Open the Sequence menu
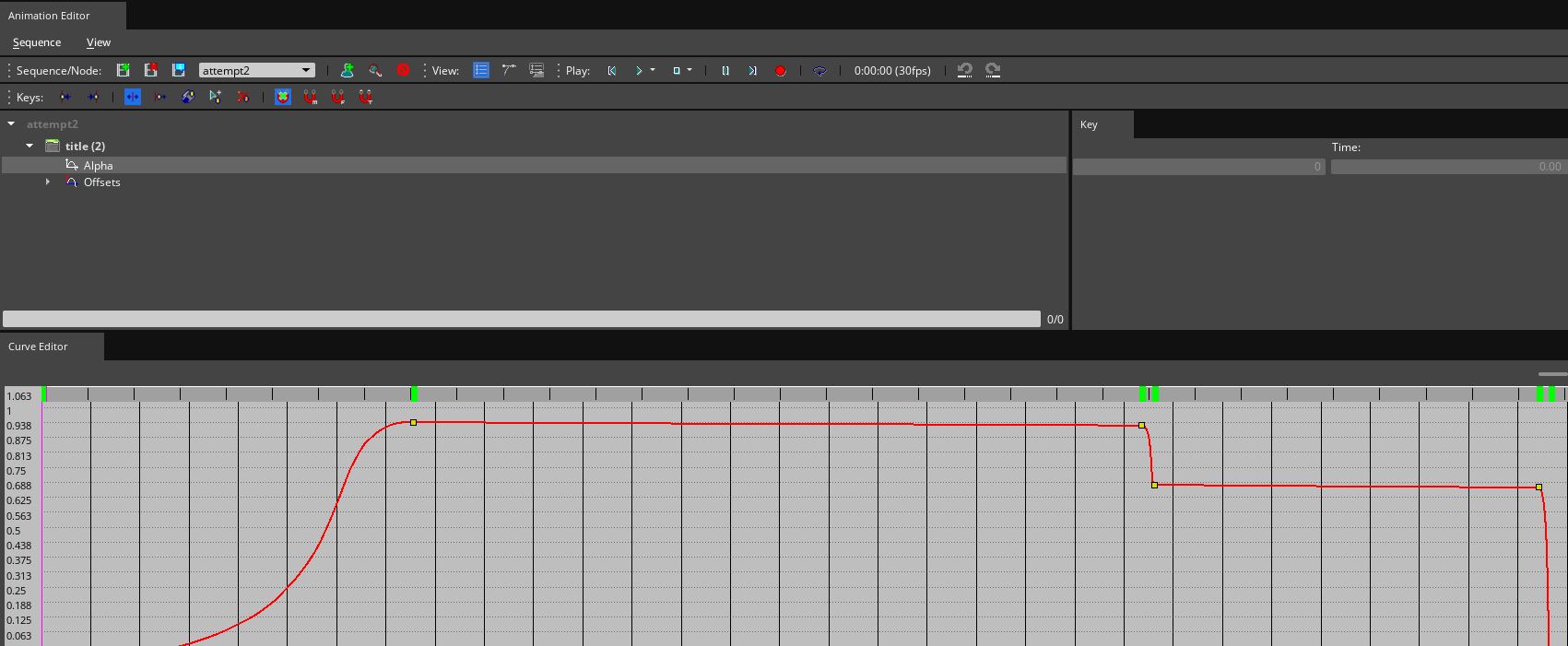 click(37, 42)
